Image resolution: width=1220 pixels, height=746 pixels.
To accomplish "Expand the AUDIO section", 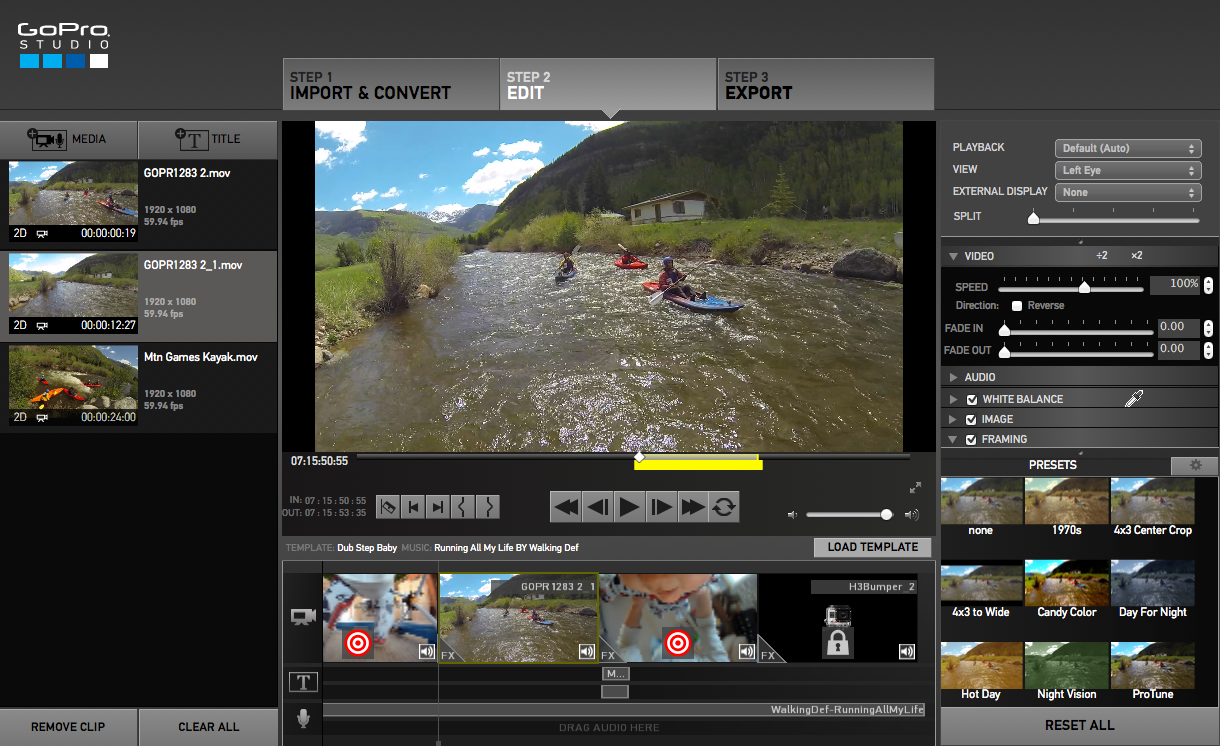I will point(953,377).
